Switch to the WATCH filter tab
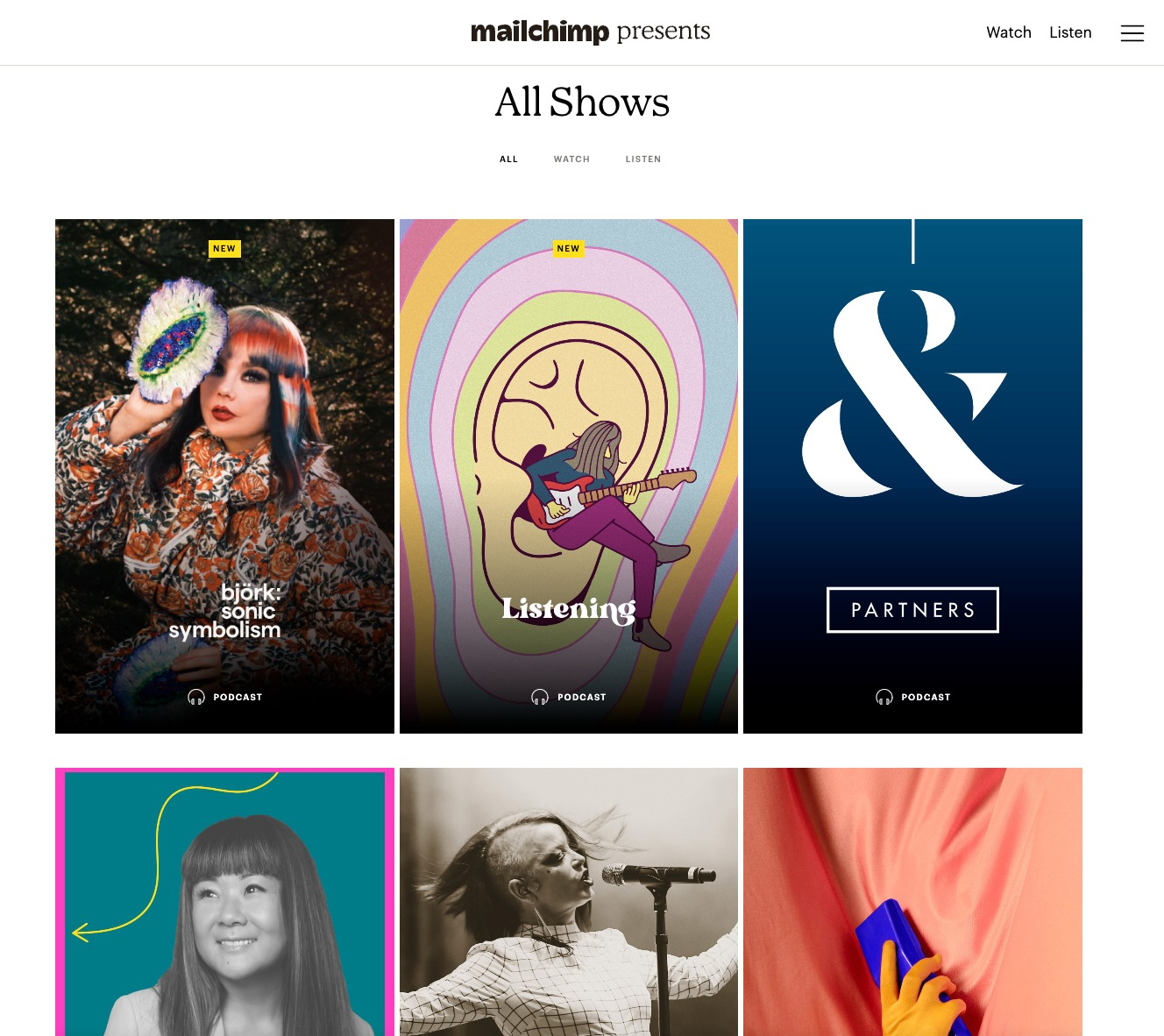The image size is (1164, 1036). tap(571, 160)
